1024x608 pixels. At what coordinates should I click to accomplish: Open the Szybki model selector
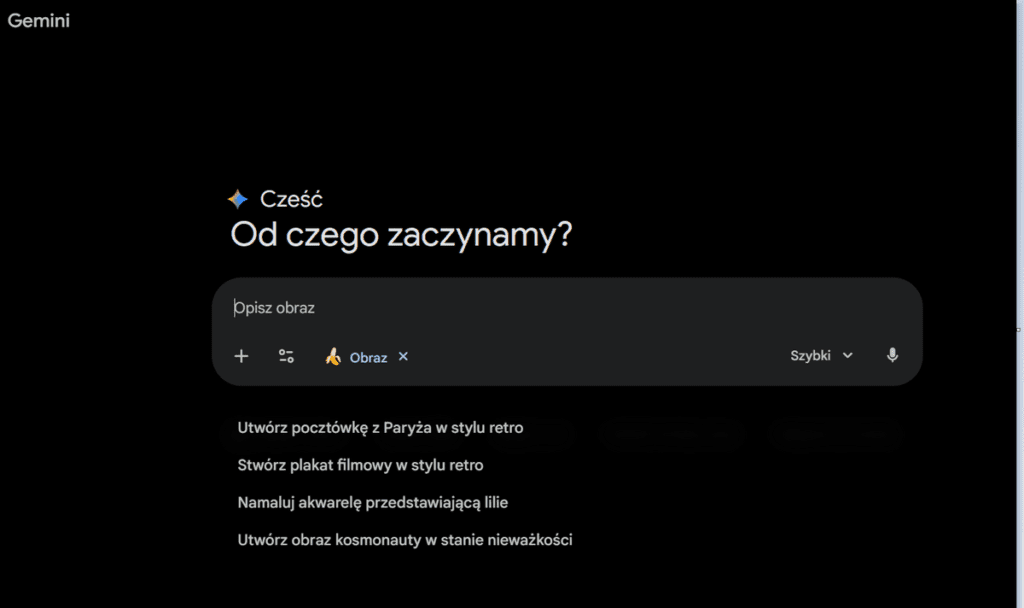pyautogui.click(x=811, y=355)
